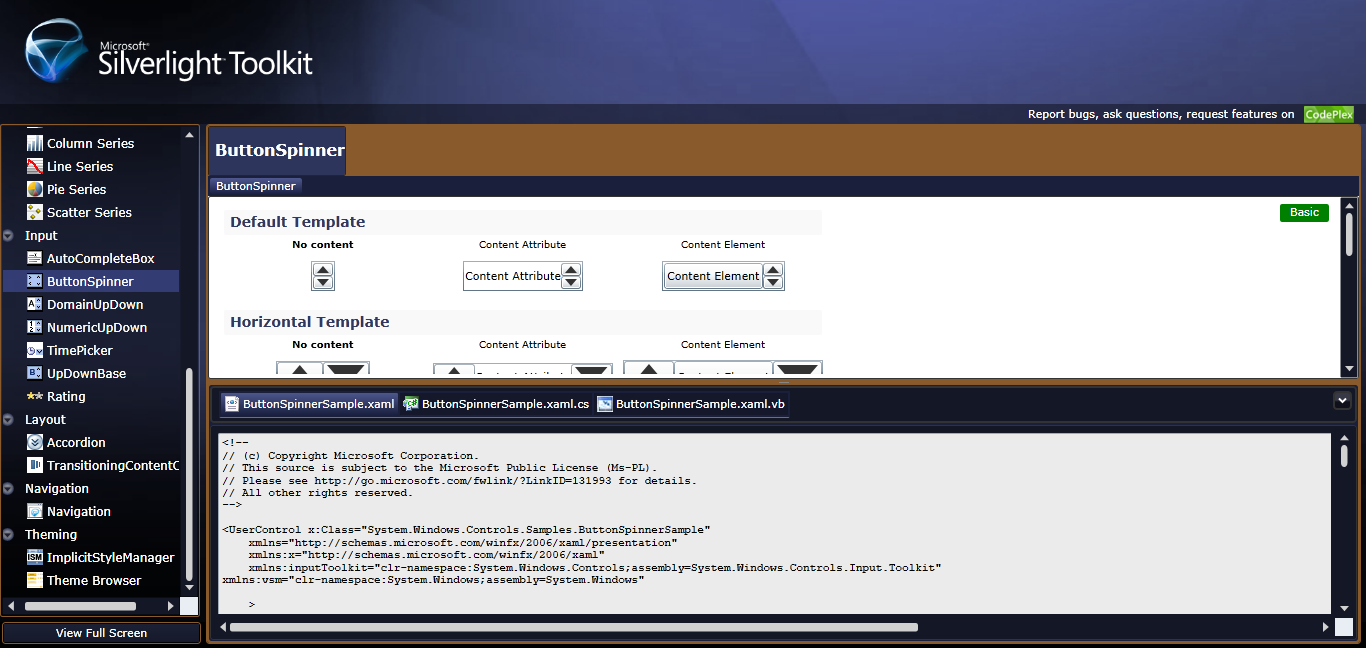
Task: Click the Accordion icon
Action: click(x=35, y=442)
